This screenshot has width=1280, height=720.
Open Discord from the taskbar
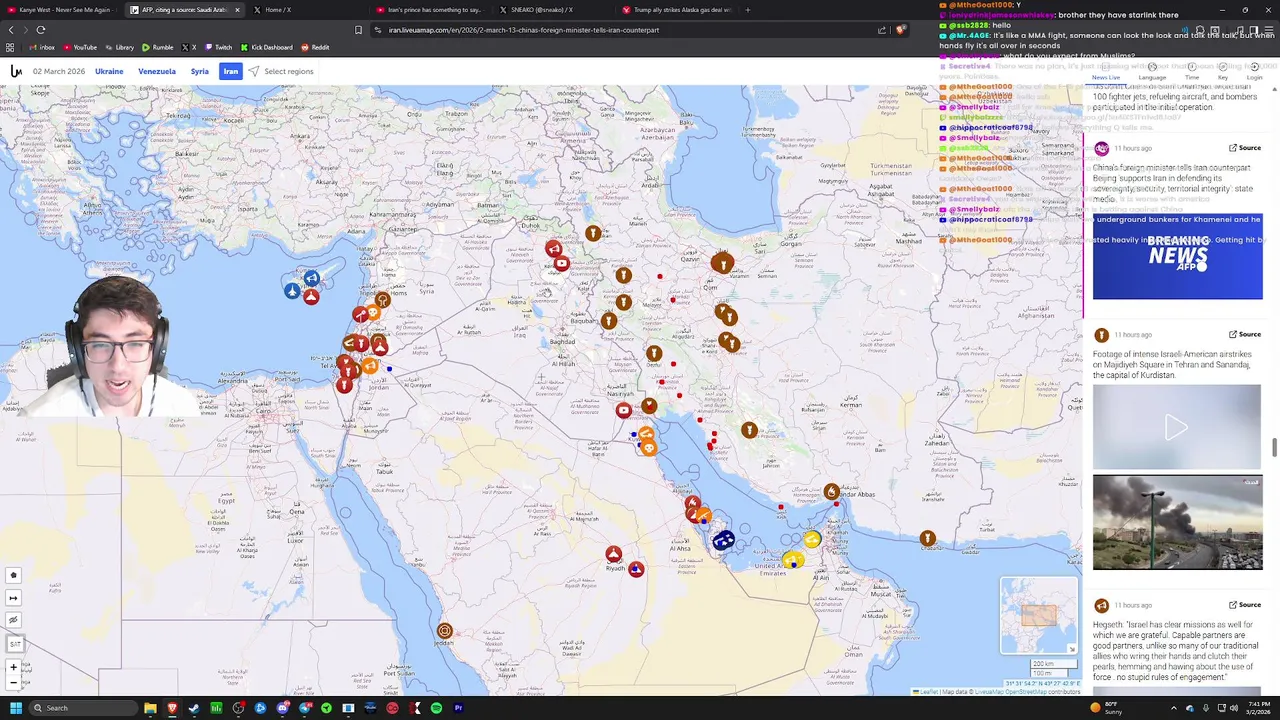click(283, 708)
